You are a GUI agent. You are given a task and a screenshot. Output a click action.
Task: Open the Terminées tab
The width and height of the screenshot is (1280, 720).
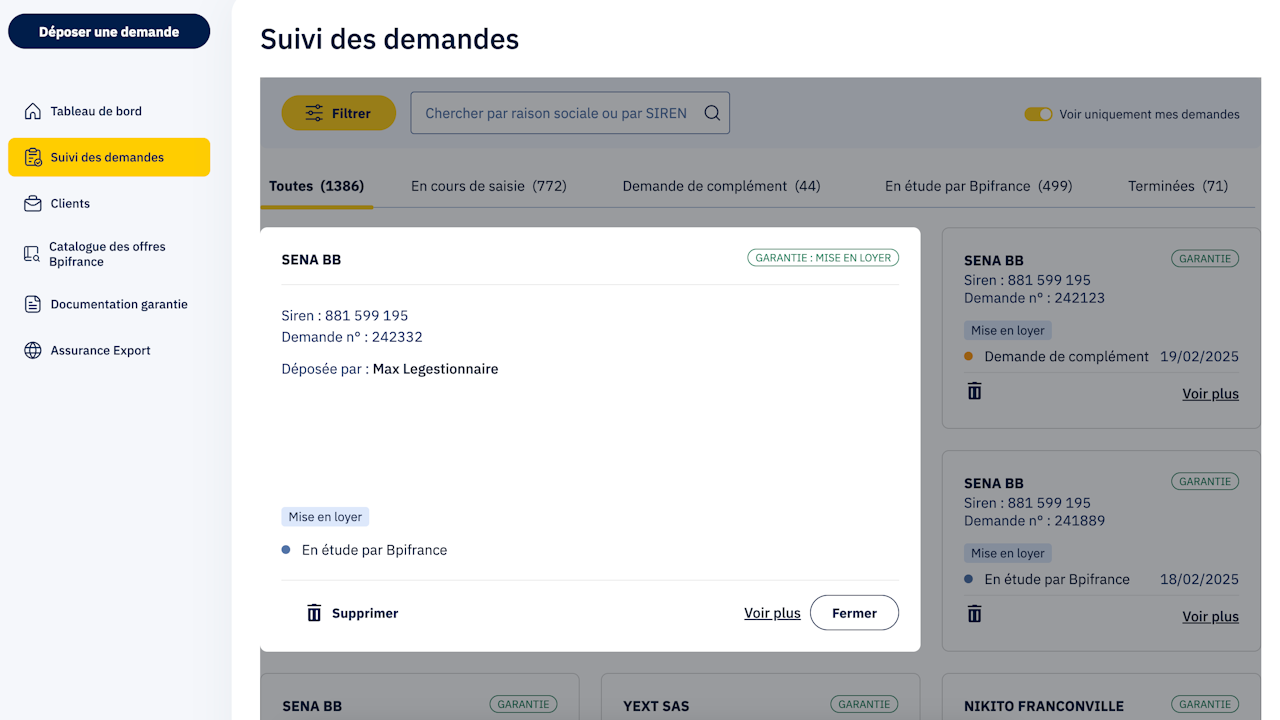click(1177, 186)
